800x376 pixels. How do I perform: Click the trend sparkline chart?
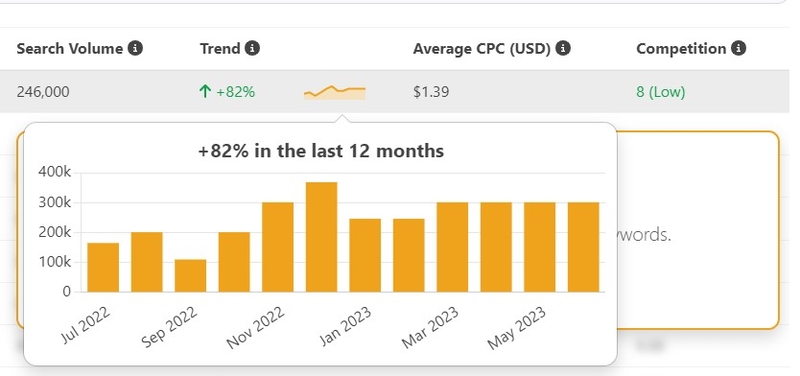click(x=335, y=92)
